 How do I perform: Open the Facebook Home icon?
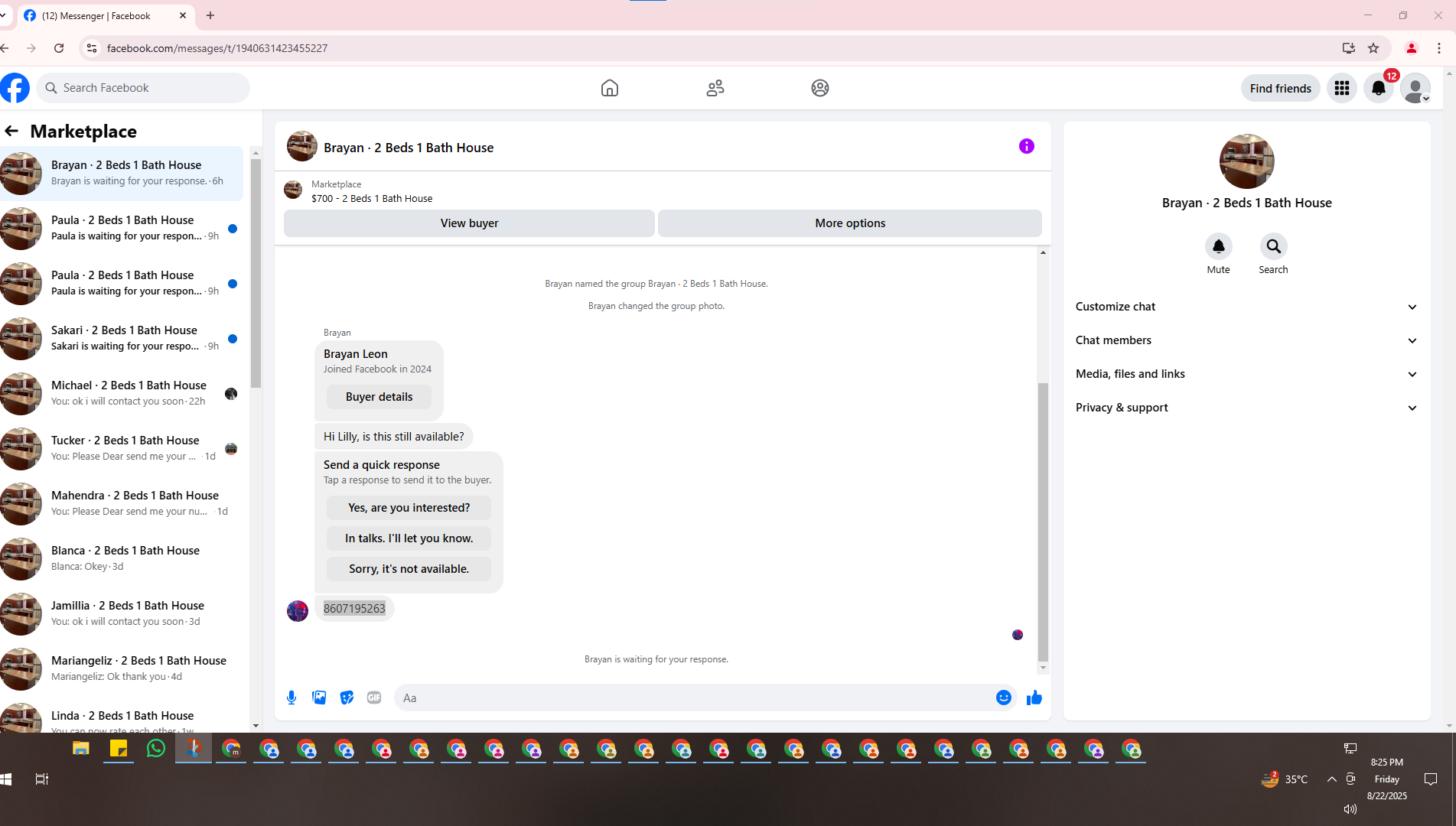point(610,88)
